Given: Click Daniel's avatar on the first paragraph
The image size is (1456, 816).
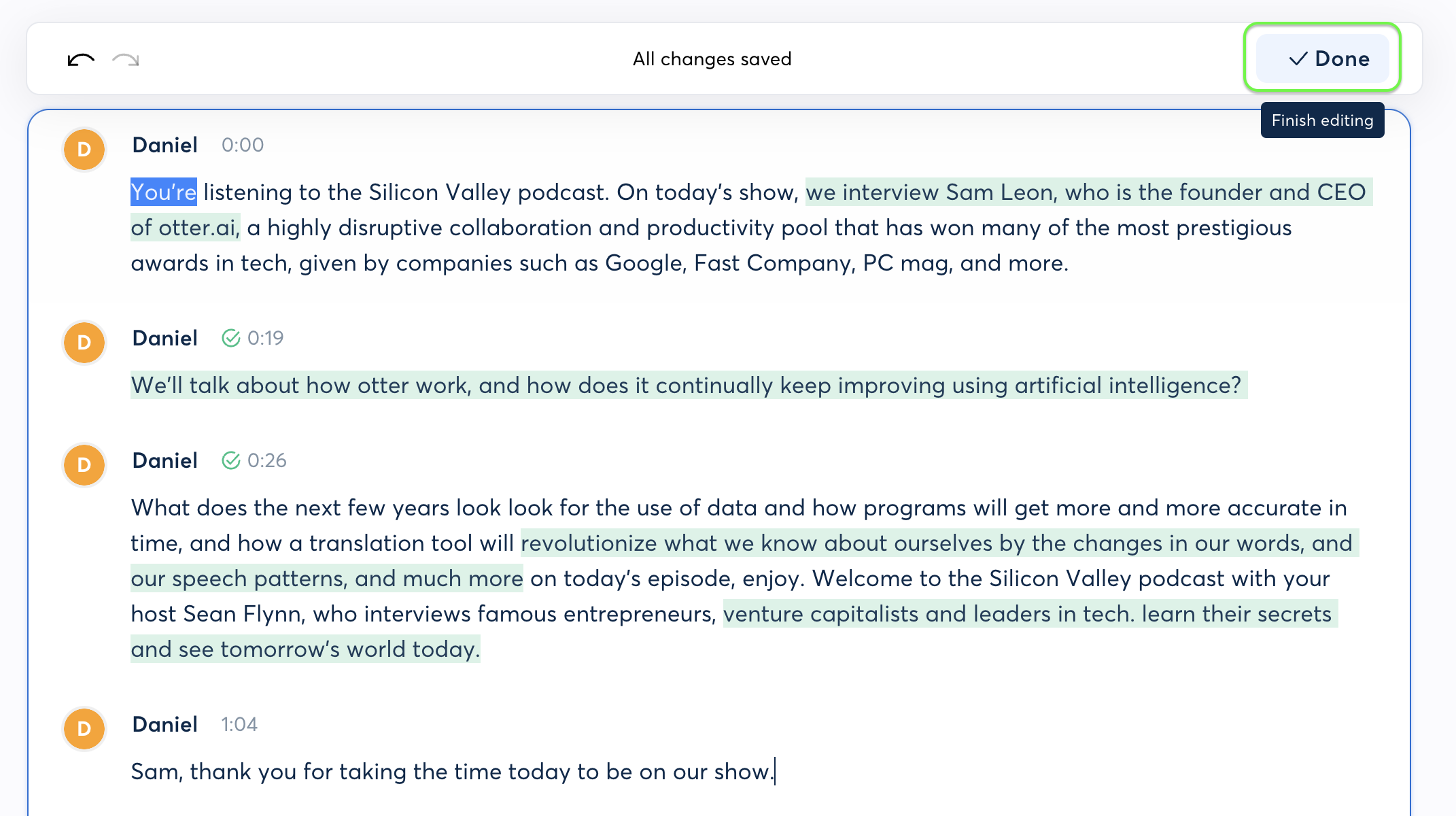Looking at the screenshot, I should tap(84, 150).
